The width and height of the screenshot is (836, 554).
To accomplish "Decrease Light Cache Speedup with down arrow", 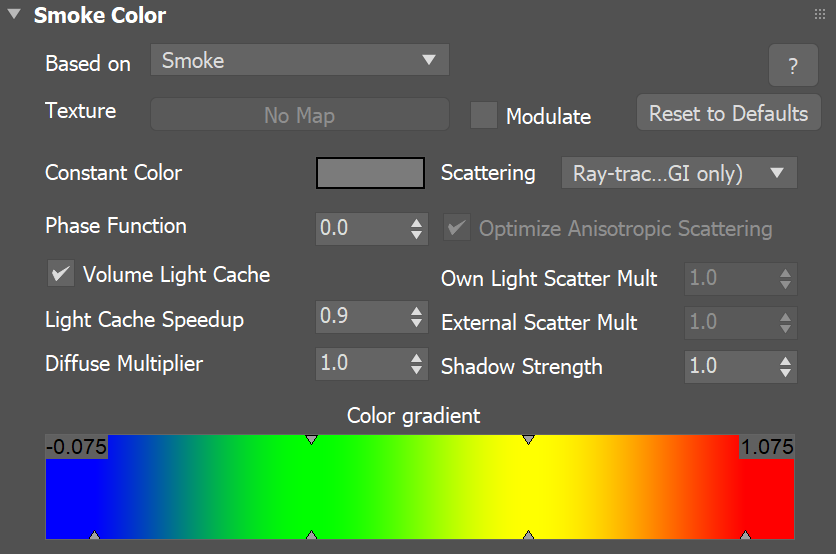I will [x=417, y=324].
